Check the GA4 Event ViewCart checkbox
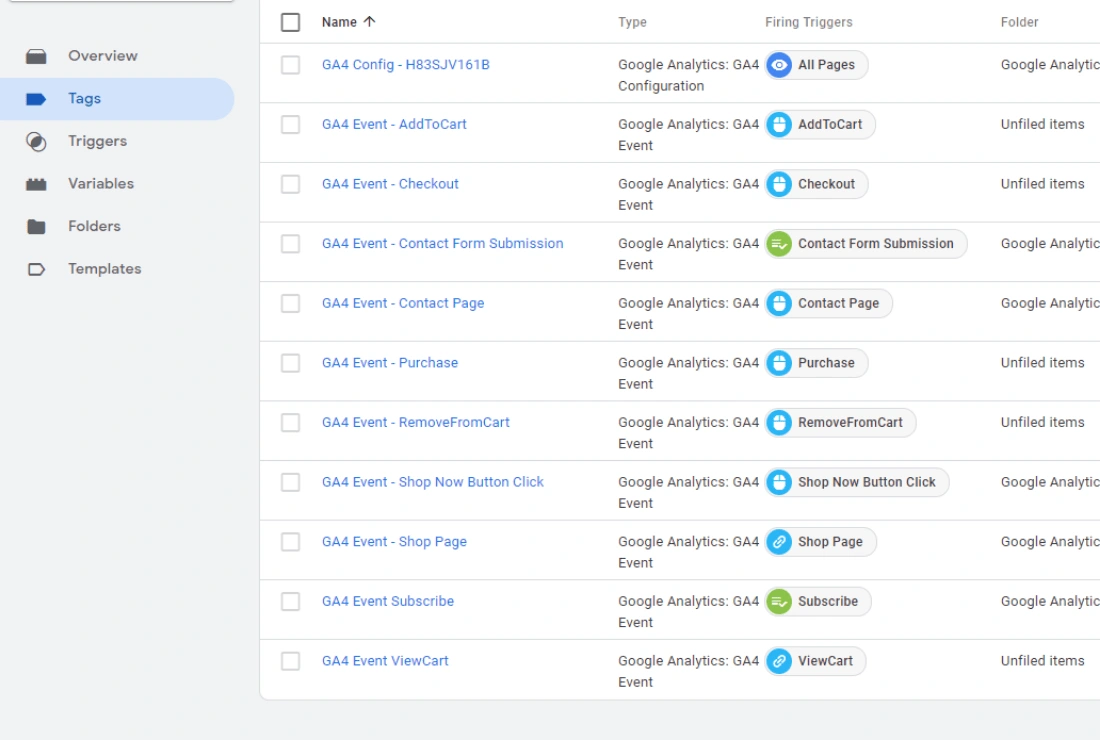Viewport: 1100px width, 740px height. (290, 661)
